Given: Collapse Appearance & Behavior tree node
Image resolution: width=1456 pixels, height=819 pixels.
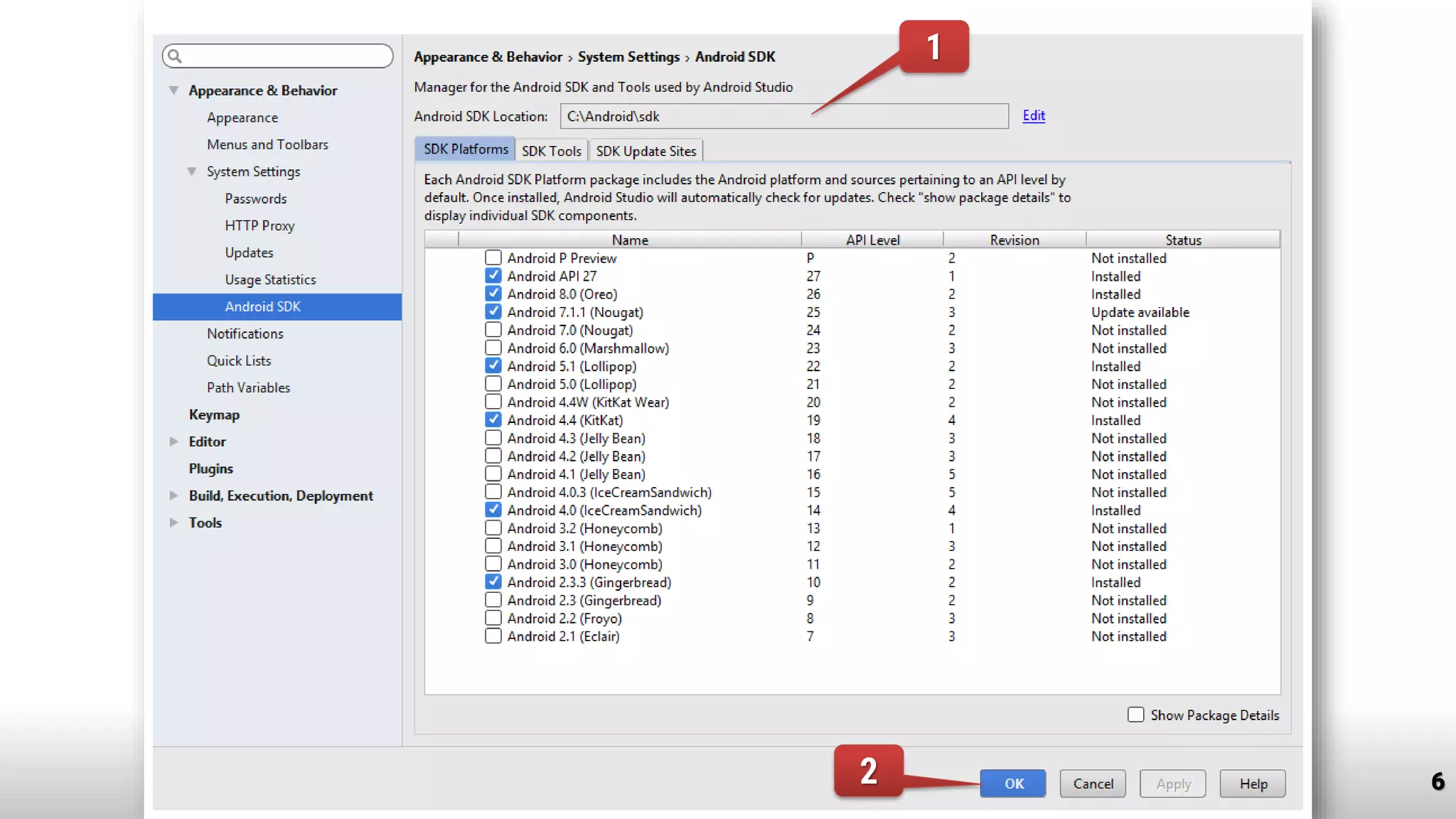Looking at the screenshot, I should pos(173,90).
